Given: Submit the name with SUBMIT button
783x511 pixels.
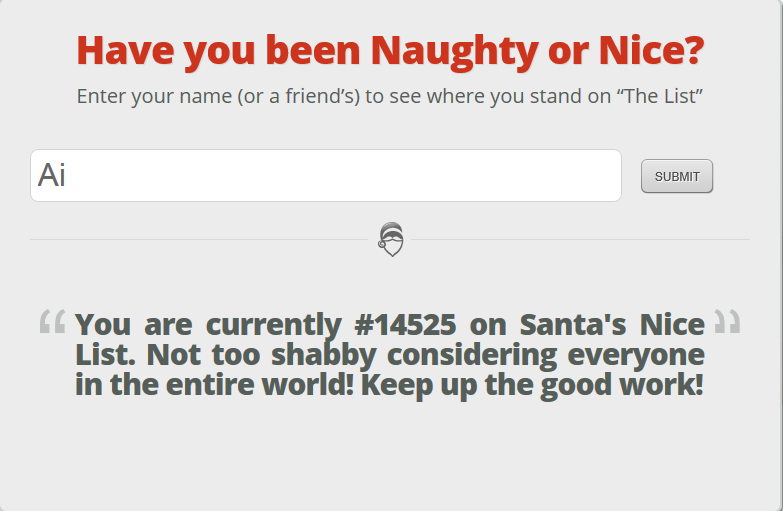Looking at the screenshot, I should (x=677, y=176).
